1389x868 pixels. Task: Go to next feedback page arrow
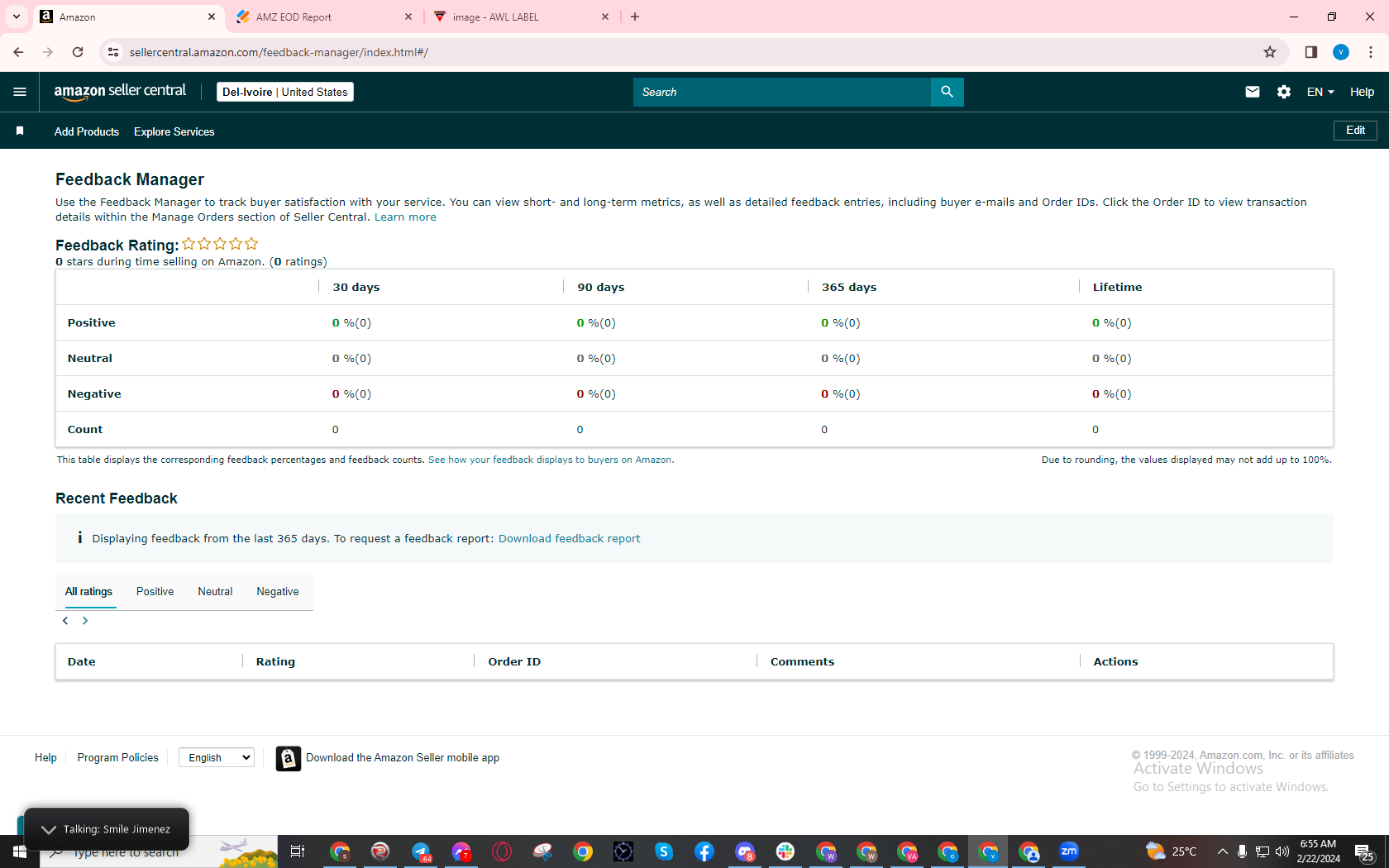point(85,621)
